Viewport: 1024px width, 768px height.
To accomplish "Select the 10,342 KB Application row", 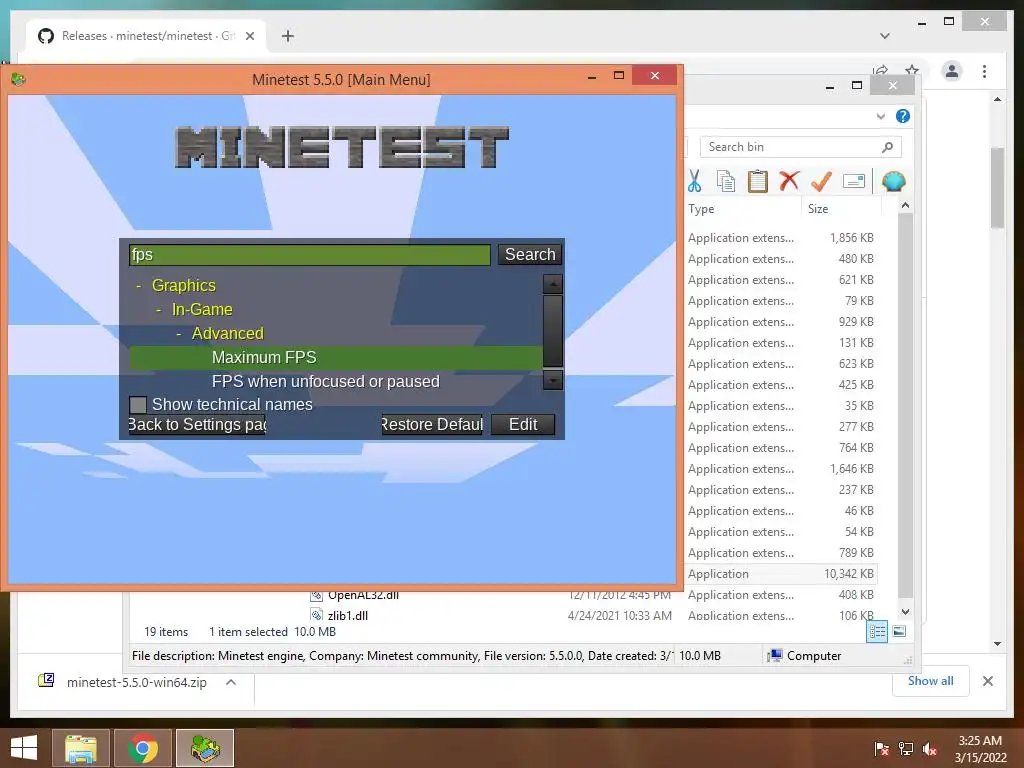I will (x=780, y=574).
